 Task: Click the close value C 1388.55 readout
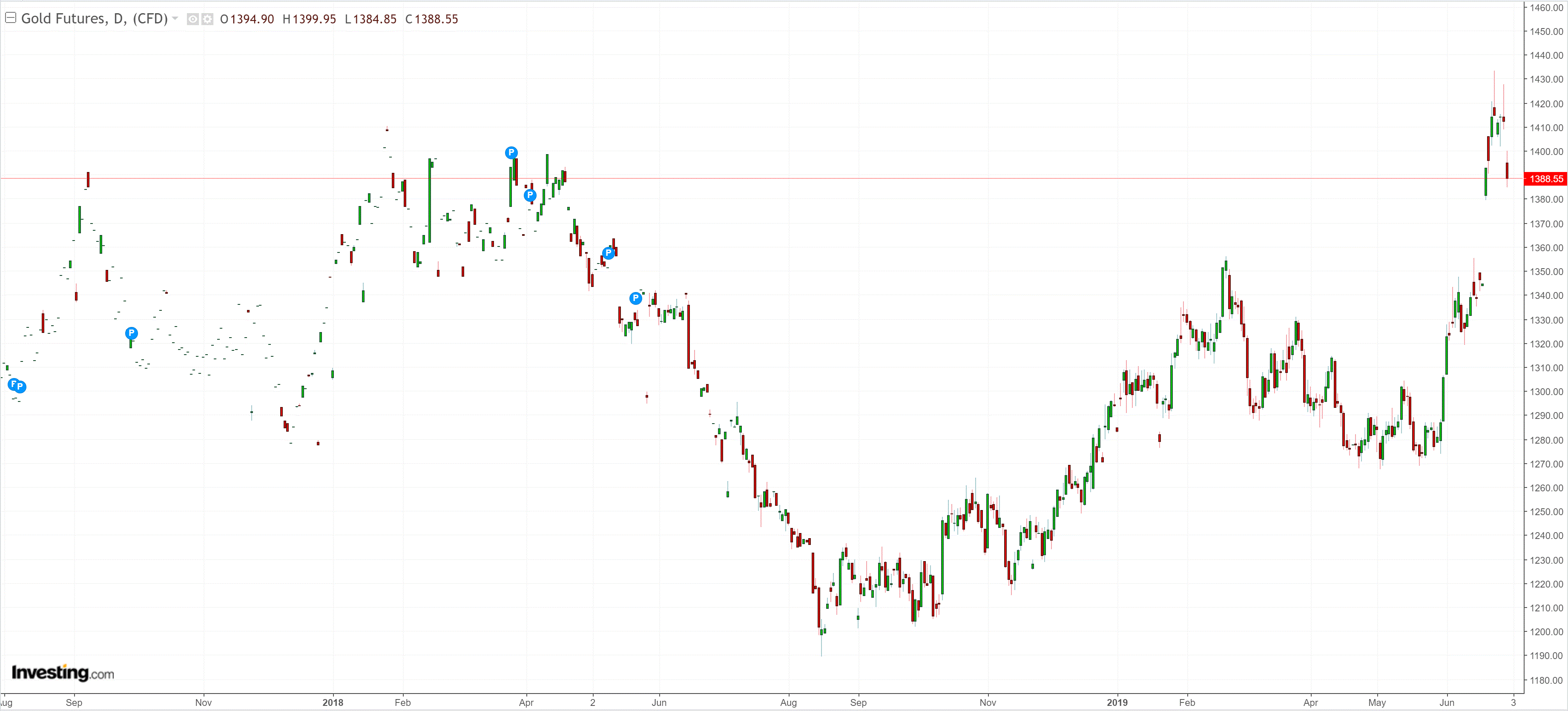pyautogui.click(x=431, y=19)
